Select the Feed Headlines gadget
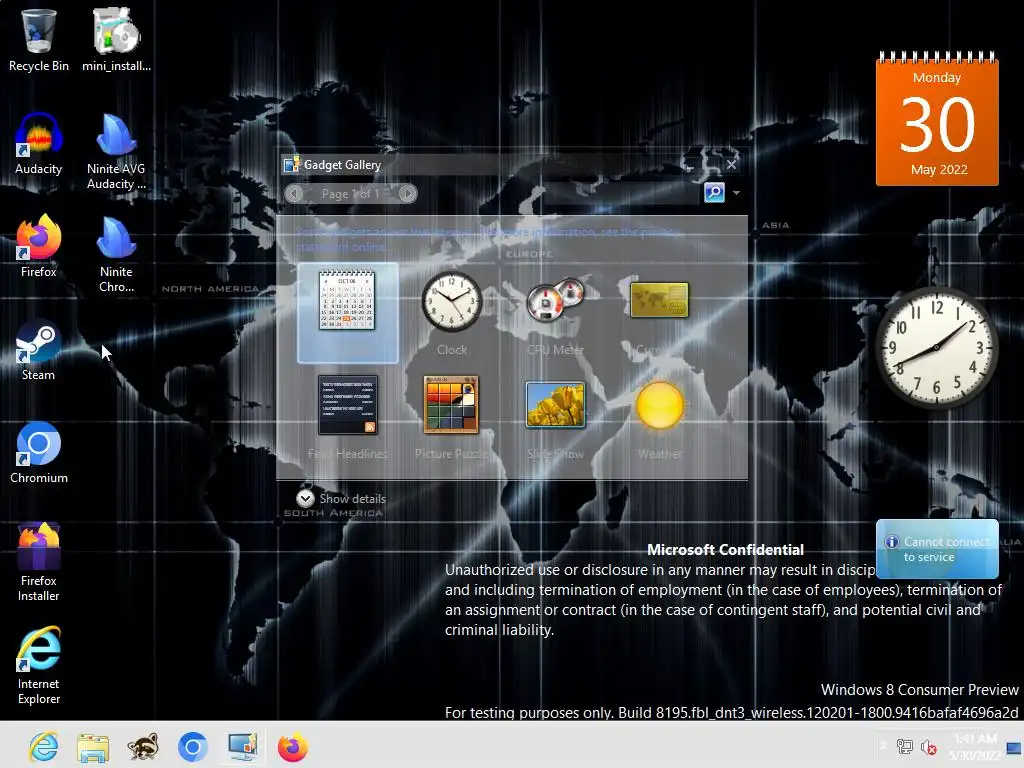Screen dimensions: 1024x768 [x=347, y=417]
